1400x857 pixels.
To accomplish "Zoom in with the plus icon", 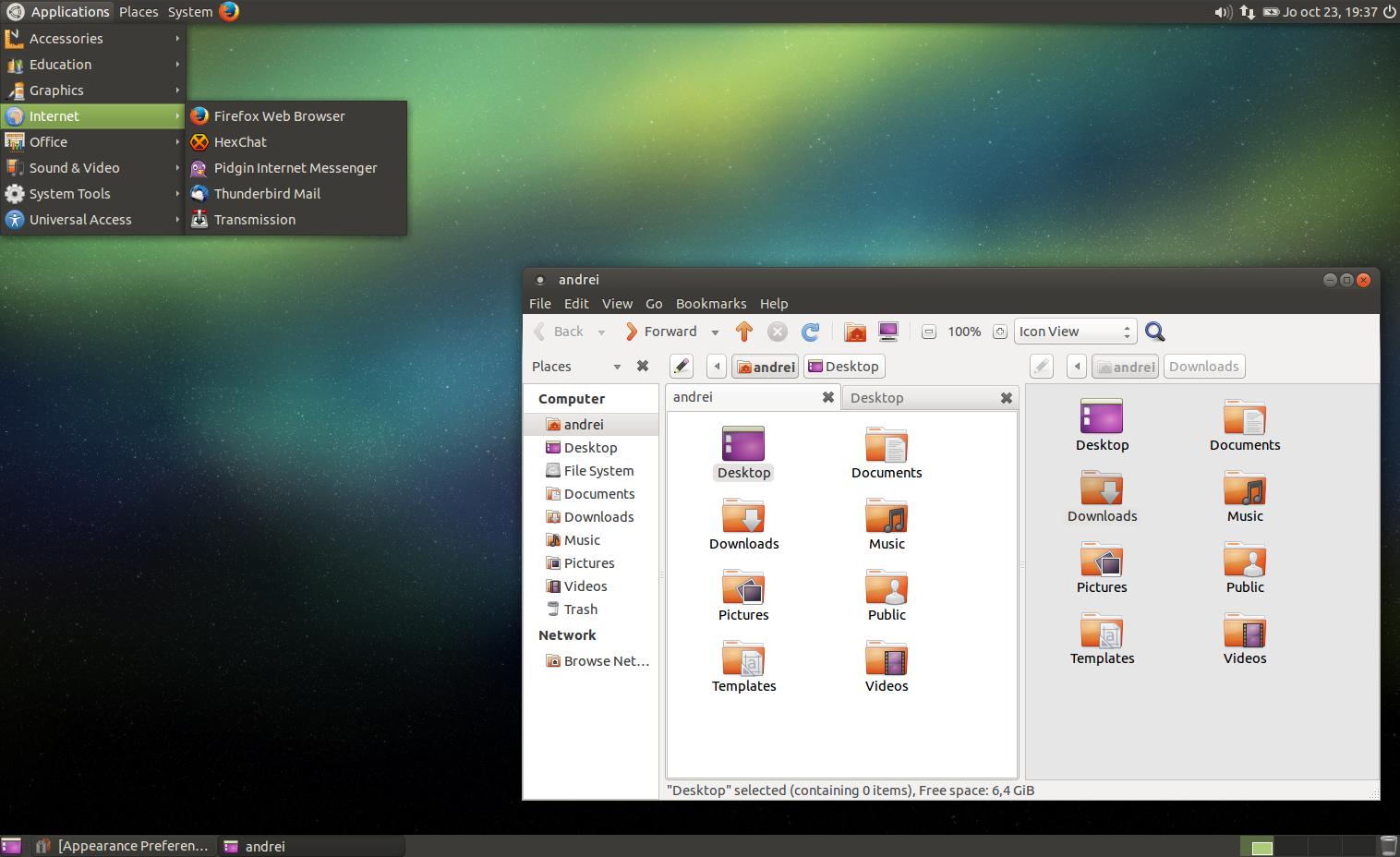I will (x=999, y=332).
